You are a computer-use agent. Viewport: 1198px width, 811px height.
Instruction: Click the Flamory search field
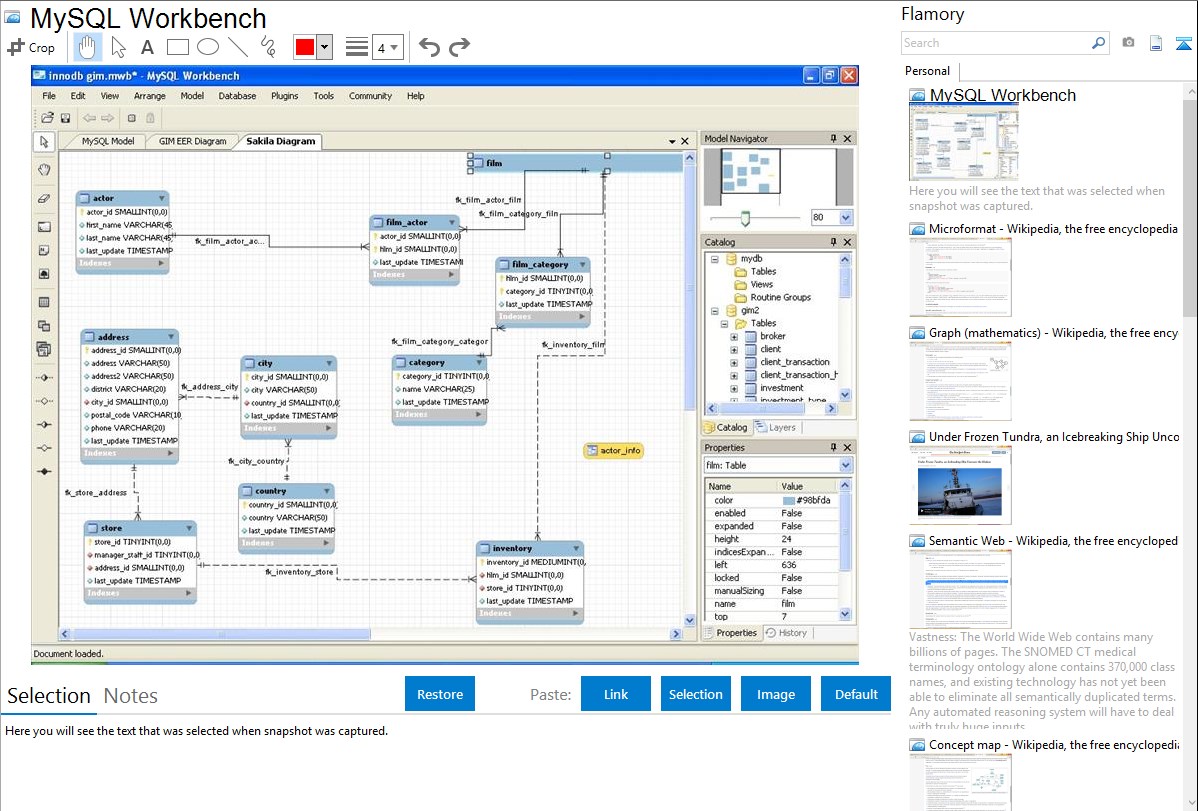[x=995, y=43]
